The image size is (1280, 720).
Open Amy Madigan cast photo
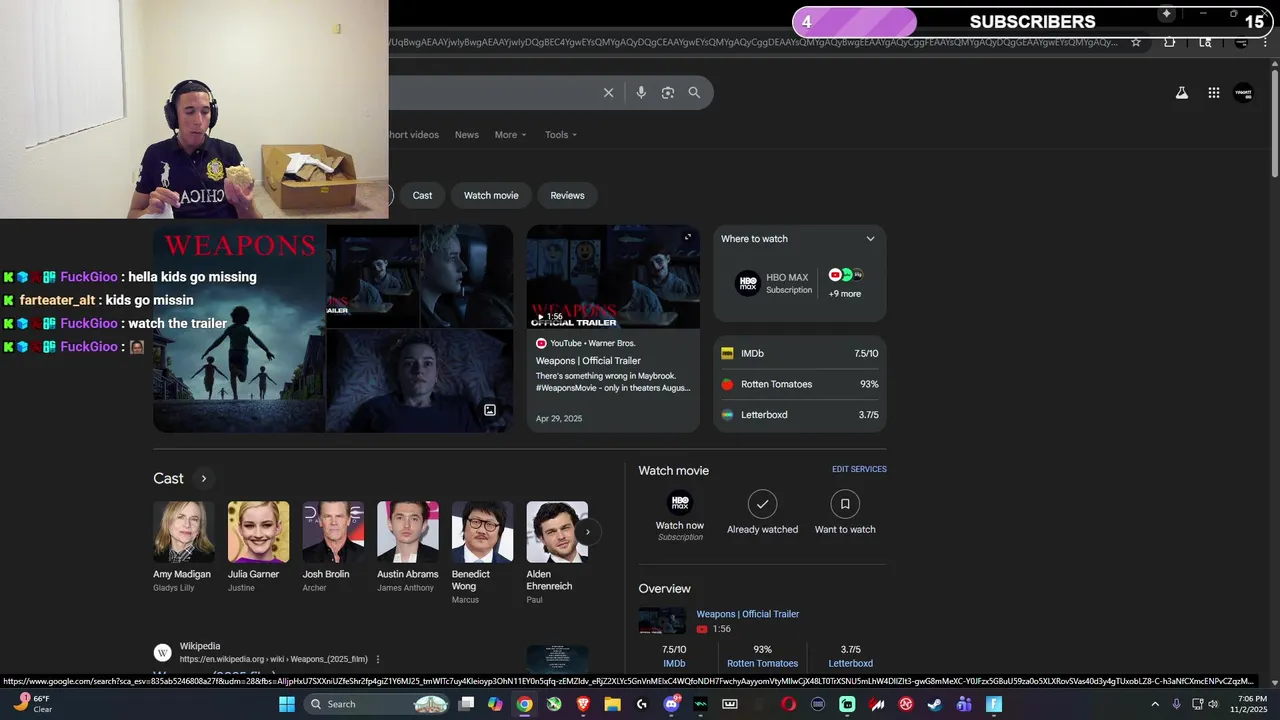pos(184,532)
